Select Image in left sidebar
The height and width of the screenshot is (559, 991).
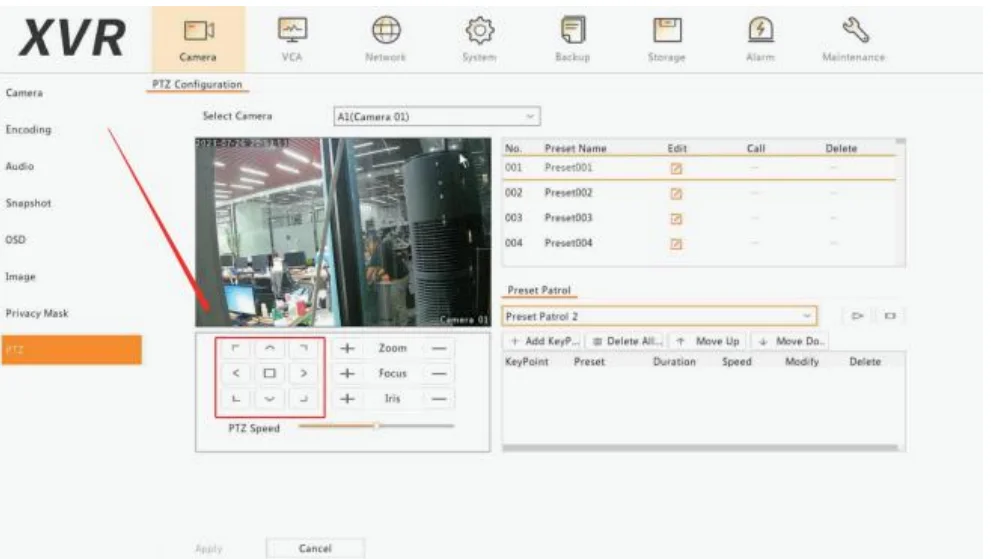[20, 276]
